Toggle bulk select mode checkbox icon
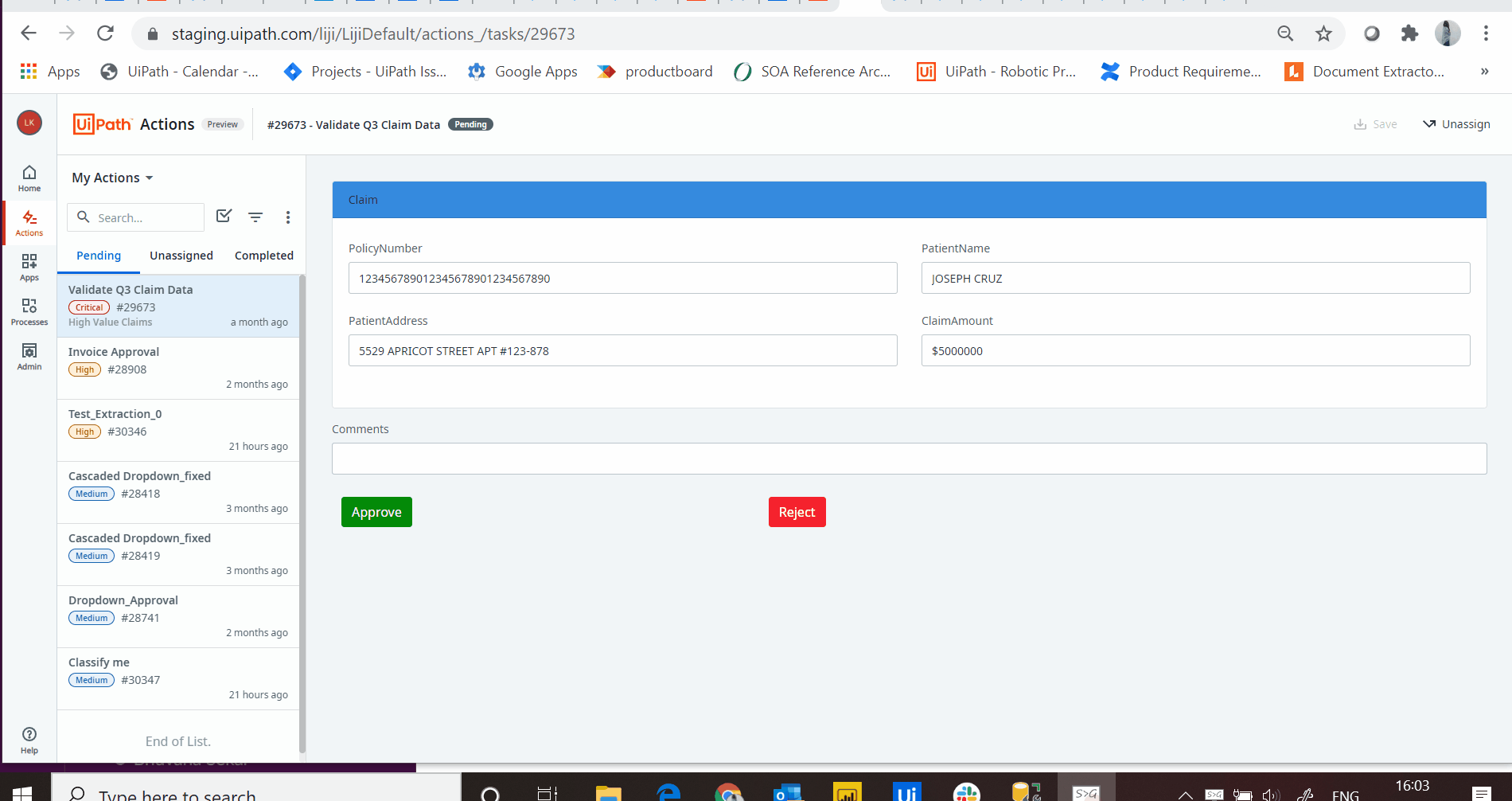 [x=224, y=217]
